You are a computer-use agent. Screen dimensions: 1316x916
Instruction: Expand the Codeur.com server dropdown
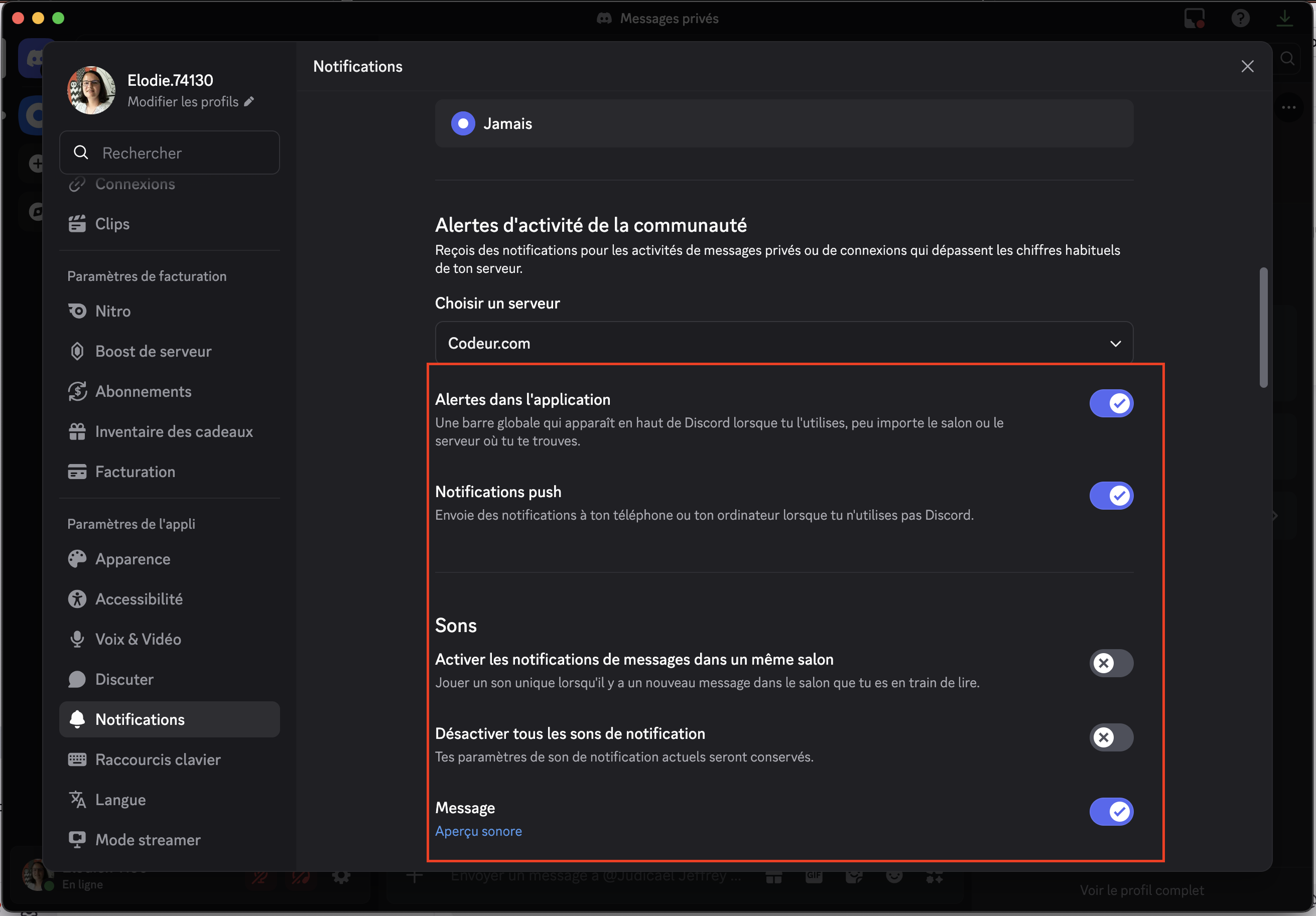click(783, 343)
